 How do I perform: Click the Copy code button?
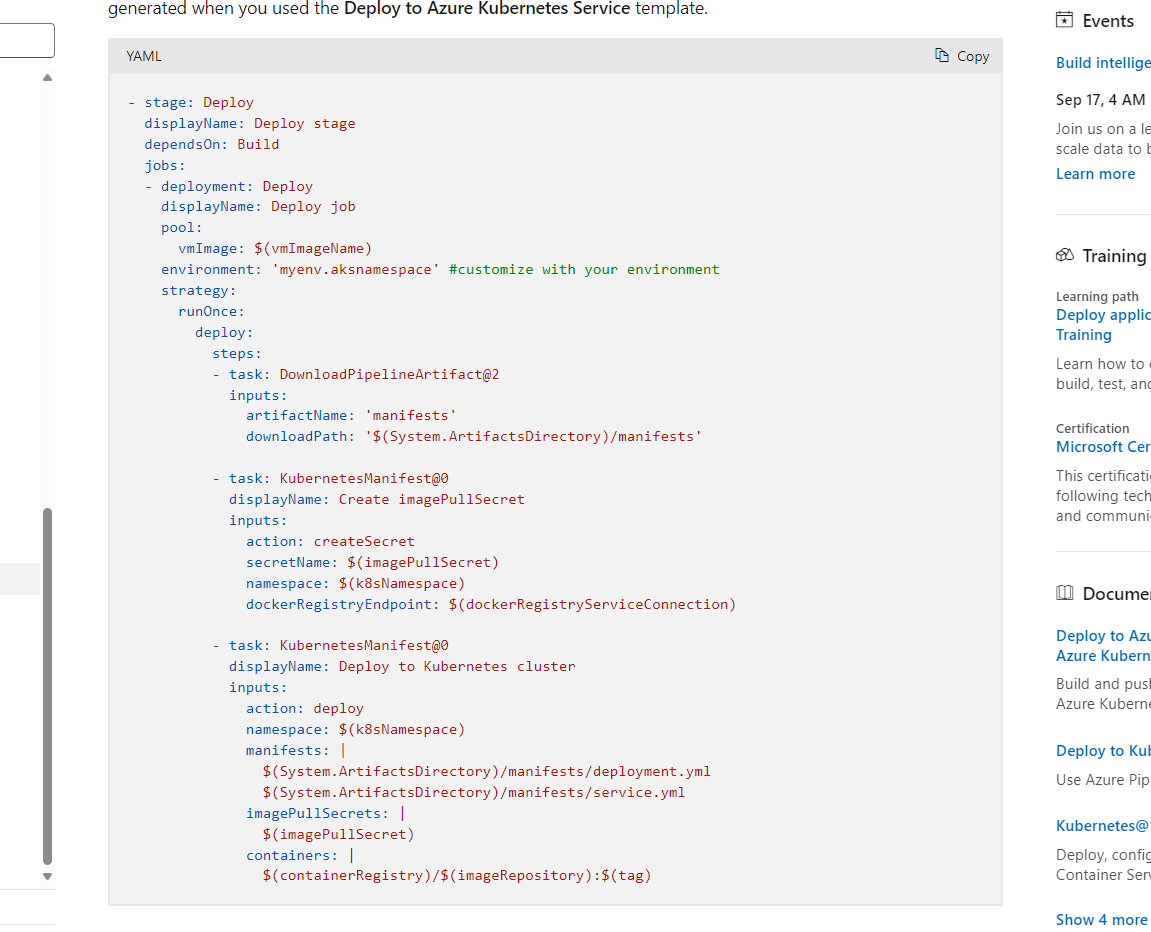click(x=962, y=56)
